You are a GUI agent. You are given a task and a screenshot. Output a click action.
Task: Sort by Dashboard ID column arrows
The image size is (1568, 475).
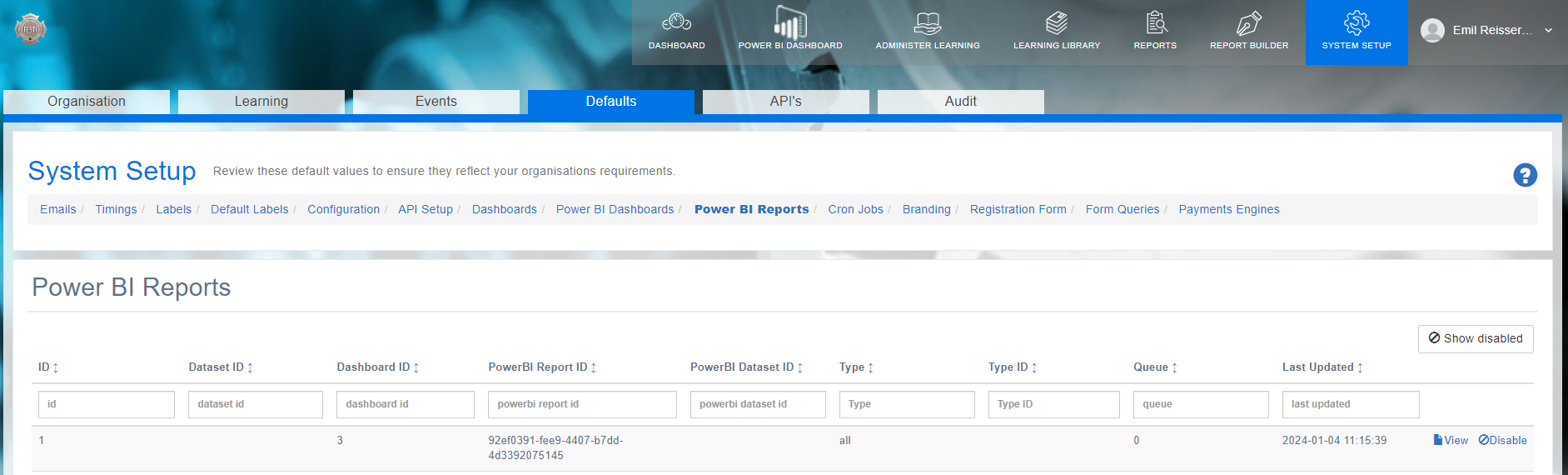pyautogui.click(x=416, y=367)
